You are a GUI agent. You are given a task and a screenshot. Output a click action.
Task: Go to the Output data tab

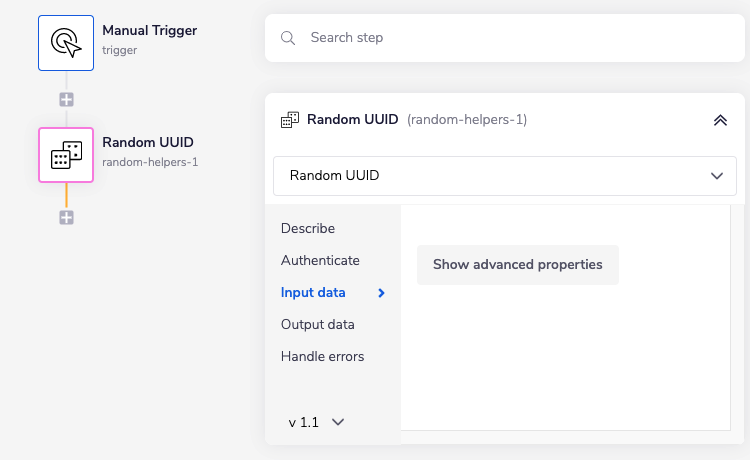point(318,325)
